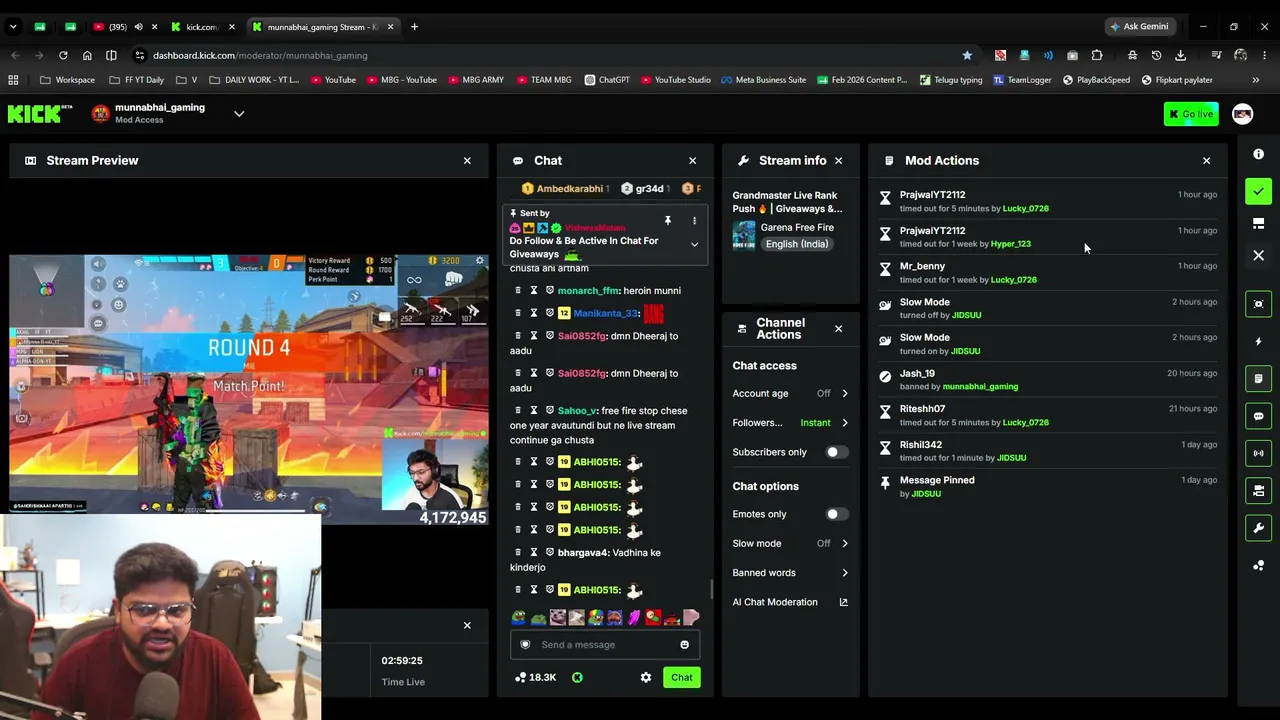Open Account age settings
Viewport: 1280px width, 720px height.
click(x=790, y=393)
